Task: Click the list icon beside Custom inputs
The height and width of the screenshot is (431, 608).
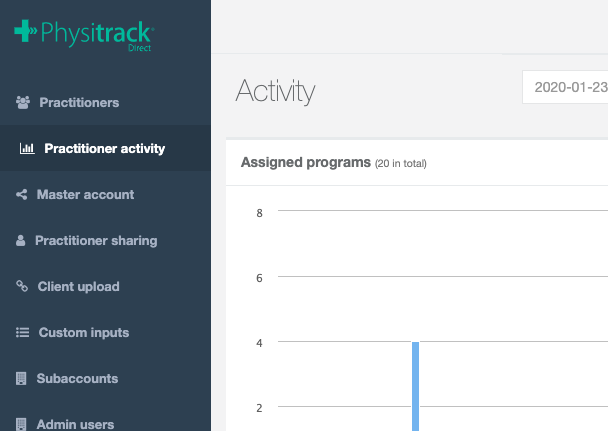Action: [x=22, y=333]
